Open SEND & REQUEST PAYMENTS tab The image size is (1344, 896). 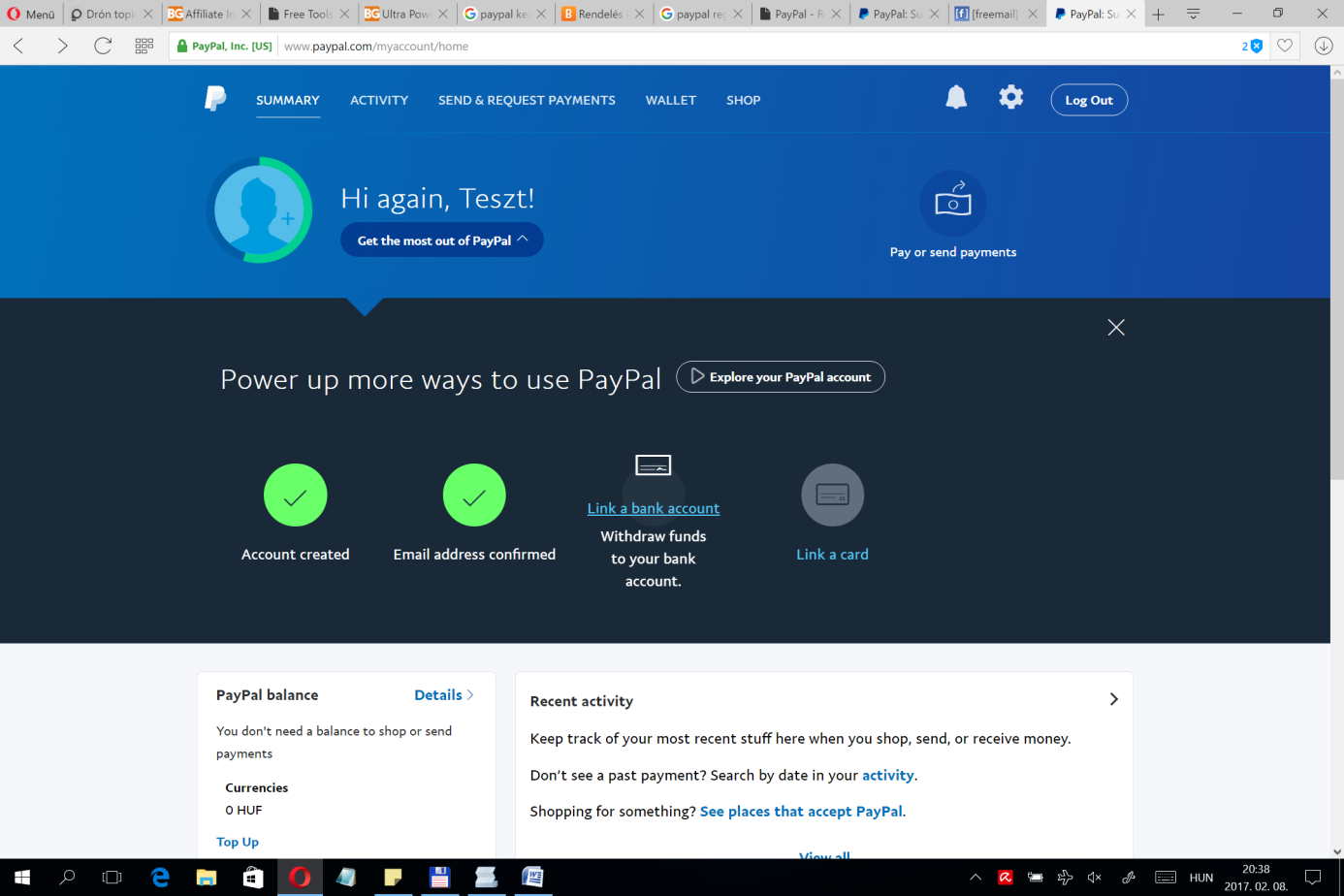point(527,100)
